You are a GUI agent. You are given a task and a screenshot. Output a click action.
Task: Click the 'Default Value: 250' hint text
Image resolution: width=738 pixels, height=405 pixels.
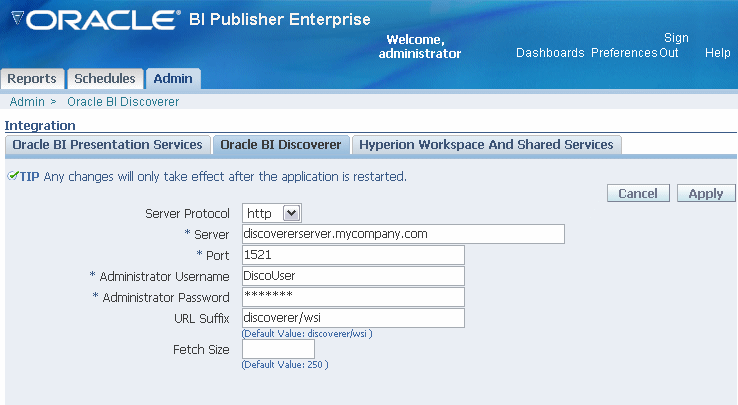coord(285,365)
